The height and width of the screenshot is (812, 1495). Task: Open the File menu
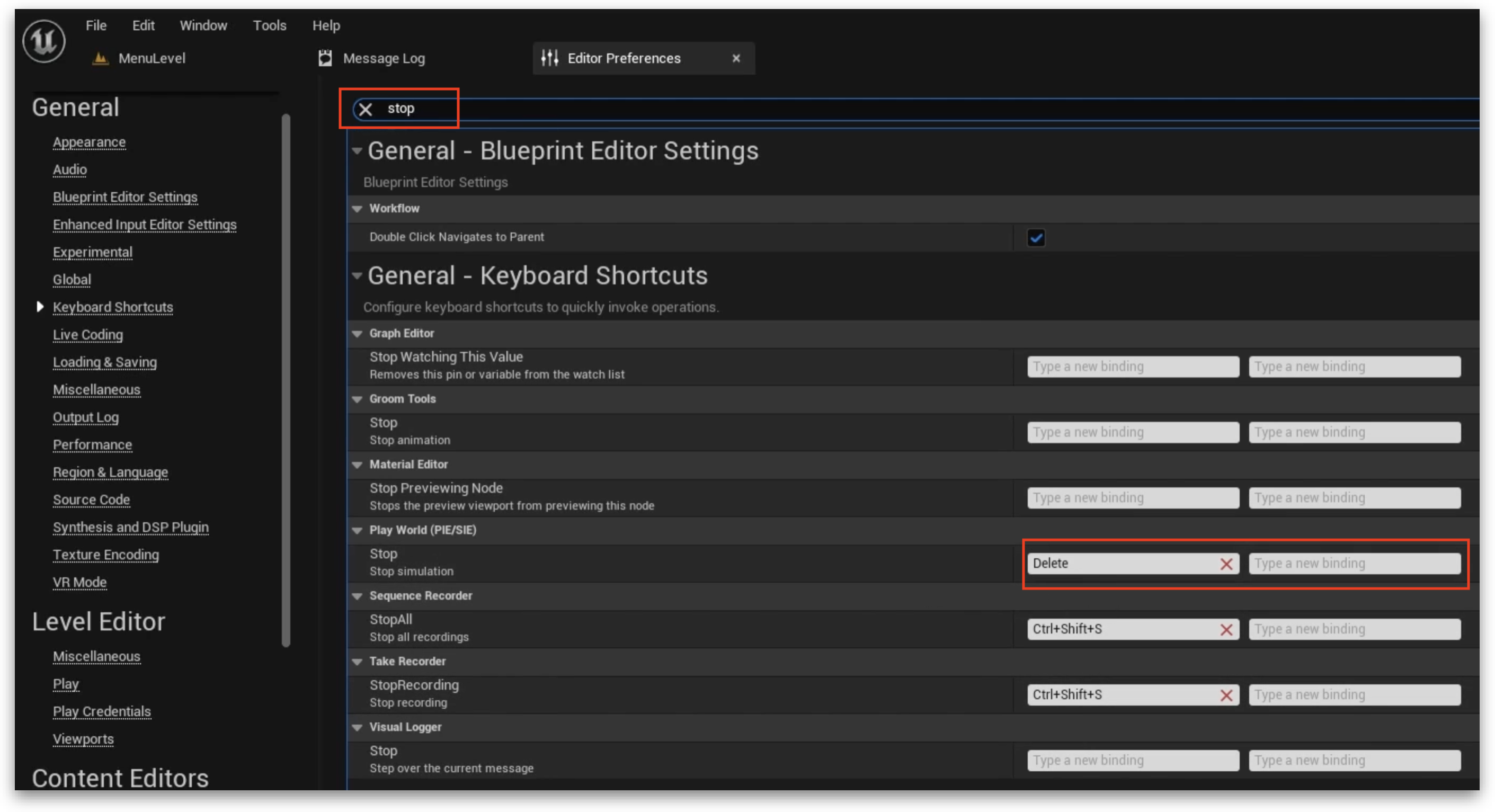pos(96,25)
